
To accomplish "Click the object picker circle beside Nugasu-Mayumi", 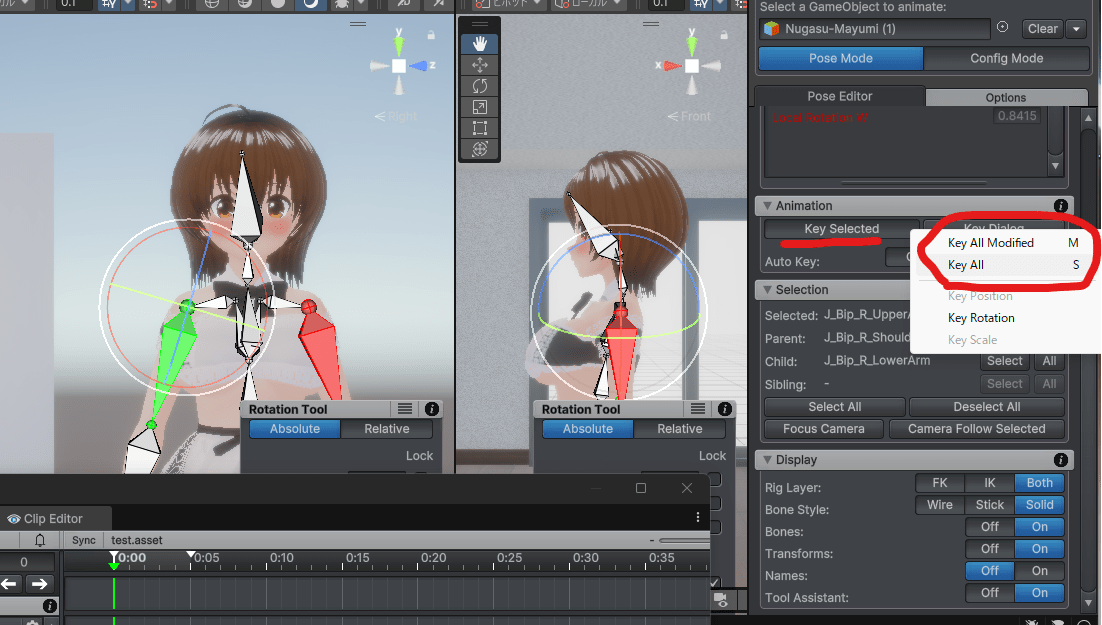I will [x=1003, y=28].
